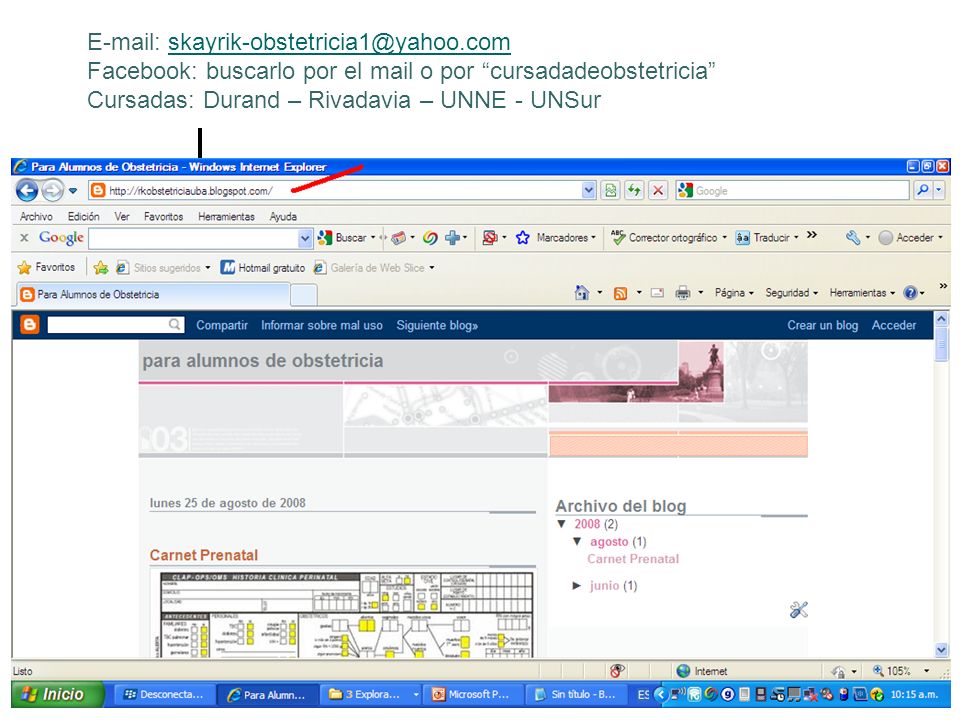960x720 pixels.
Task: Open the Seguridad command bar menu
Action: [791, 293]
